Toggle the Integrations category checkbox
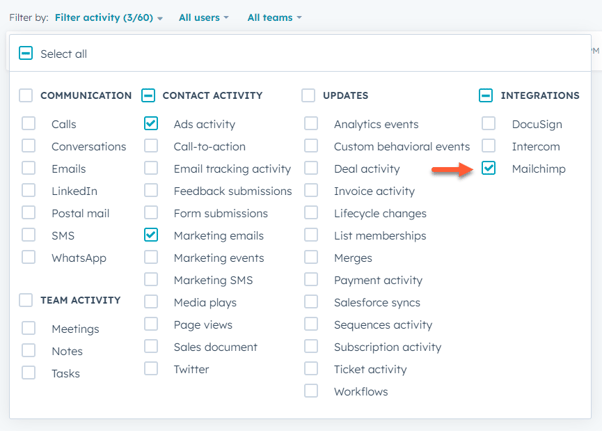602x431 pixels. pos(486,96)
